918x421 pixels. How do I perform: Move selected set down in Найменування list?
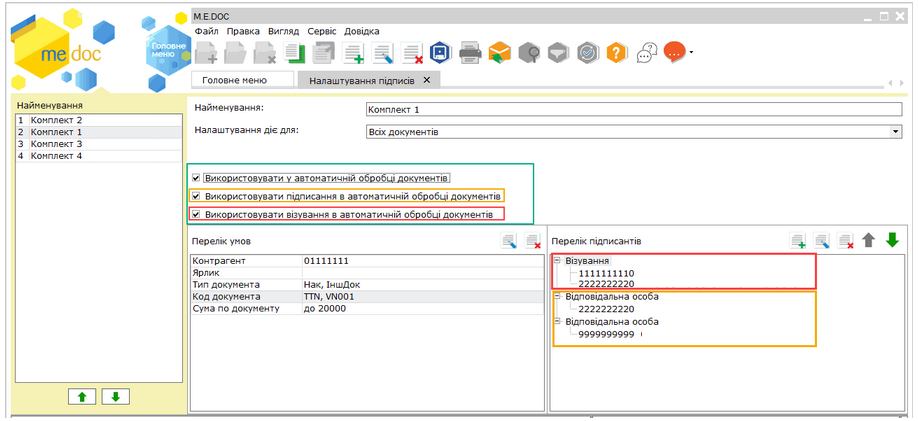click(x=116, y=396)
